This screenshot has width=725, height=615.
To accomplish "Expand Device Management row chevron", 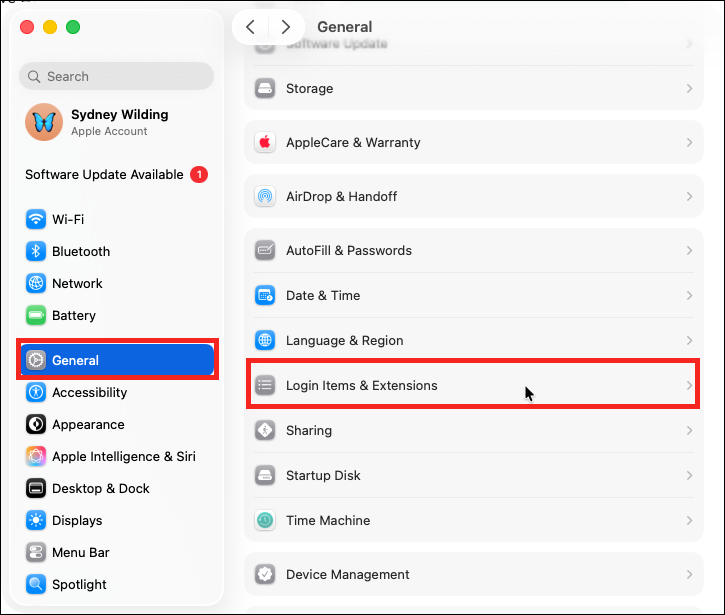I will 689,574.
